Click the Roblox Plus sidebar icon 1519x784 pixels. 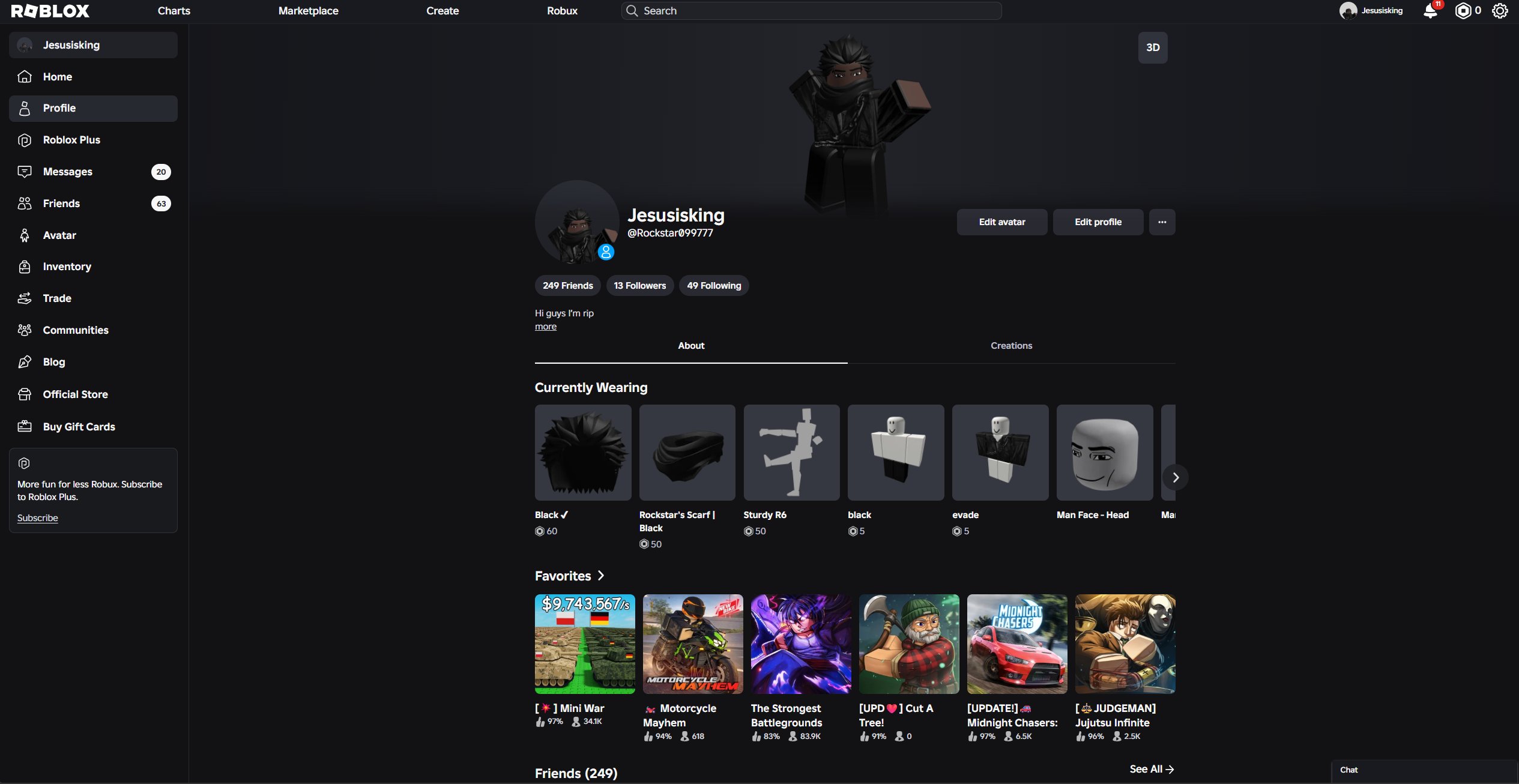(x=25, y=140)
